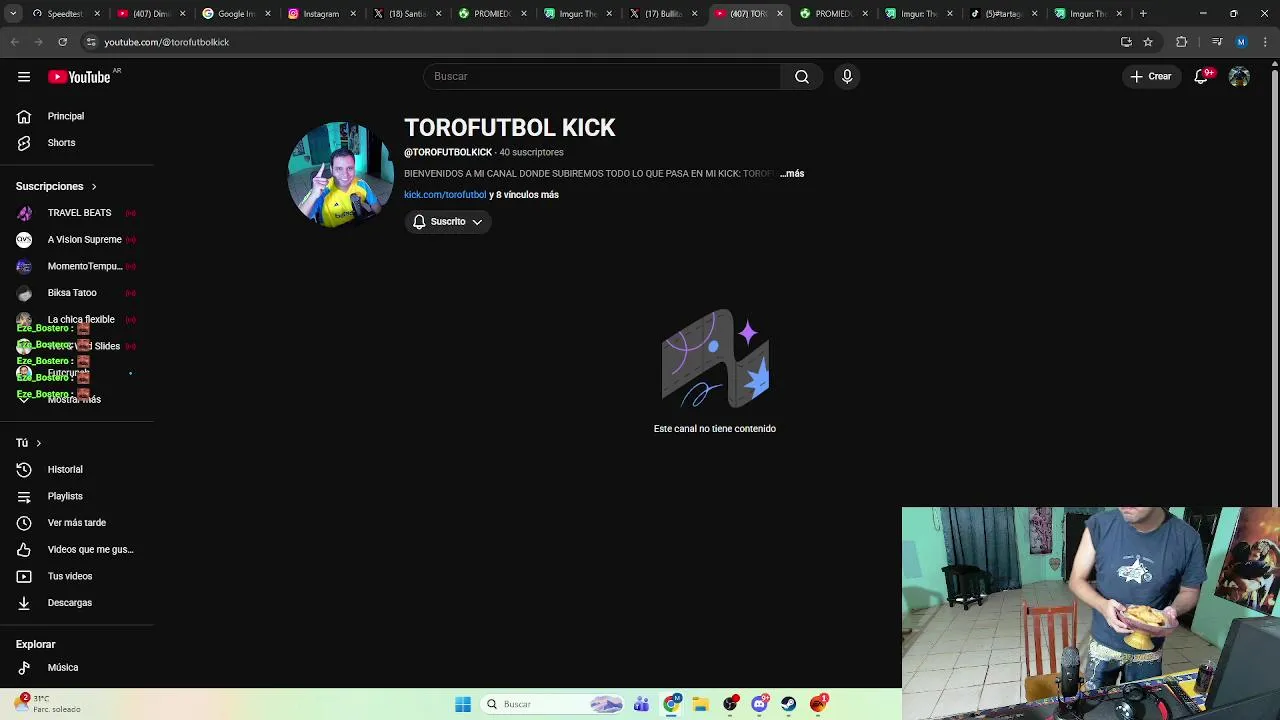Switch to the Speedtest tab
Image resolution: width=1280 pixels, height=720 pixels.
(x=66, y=14)
